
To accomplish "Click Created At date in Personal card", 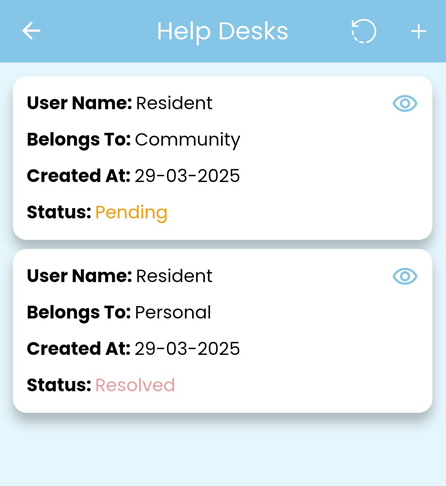I will coord(187,349).
